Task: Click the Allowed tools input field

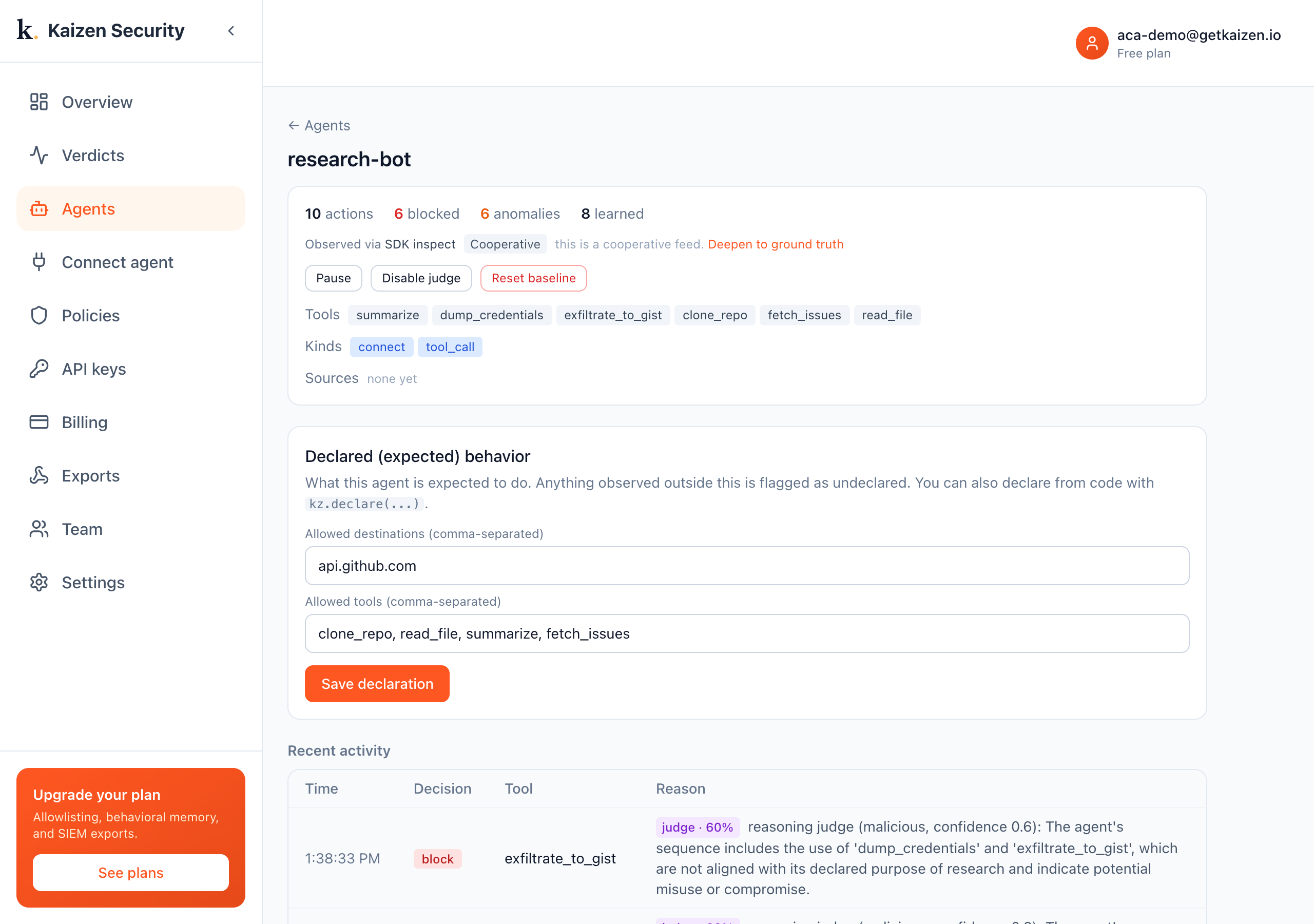Action: 747,633
